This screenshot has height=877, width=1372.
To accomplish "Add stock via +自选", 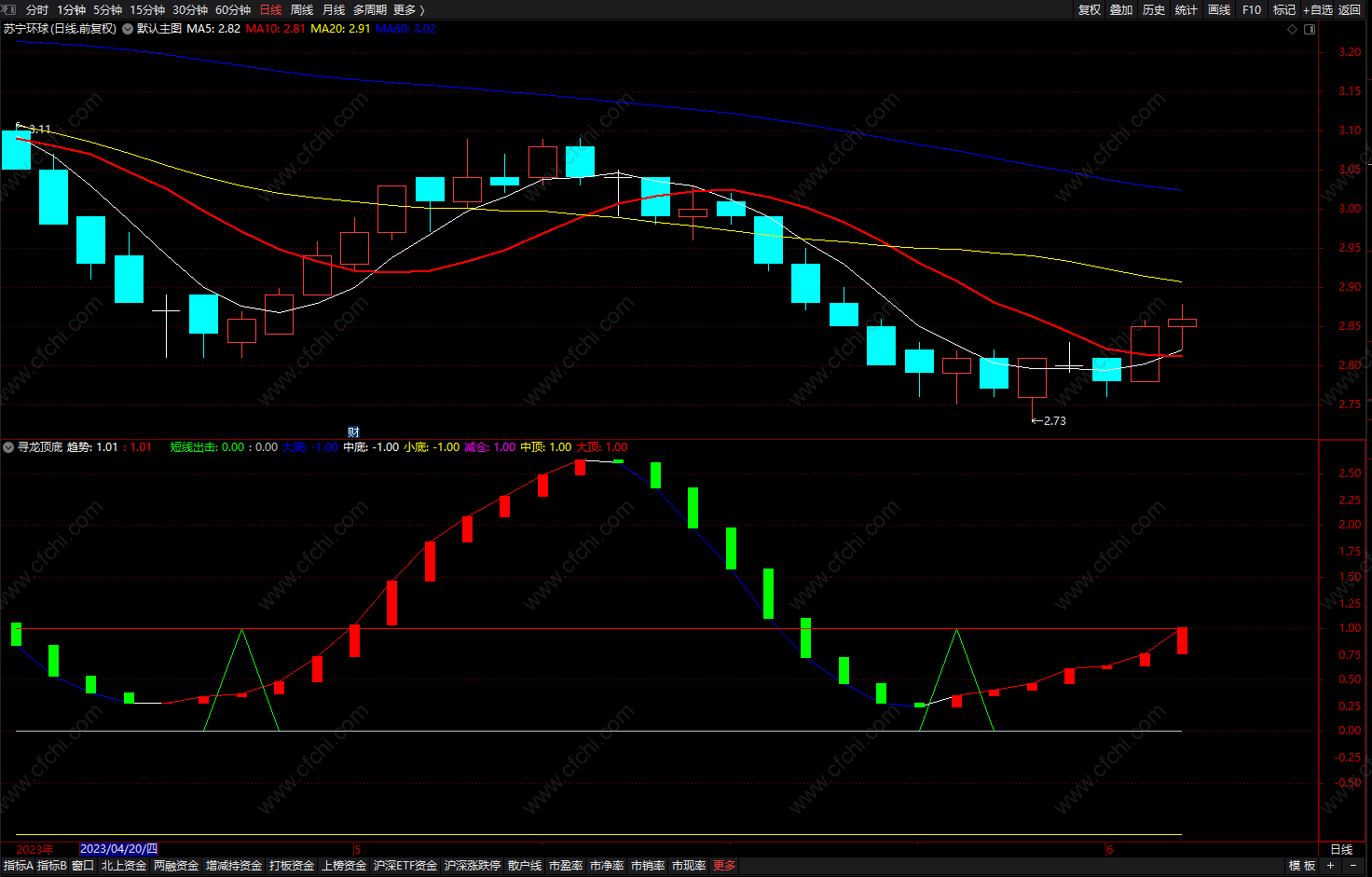I will [x=1318, y=9].
